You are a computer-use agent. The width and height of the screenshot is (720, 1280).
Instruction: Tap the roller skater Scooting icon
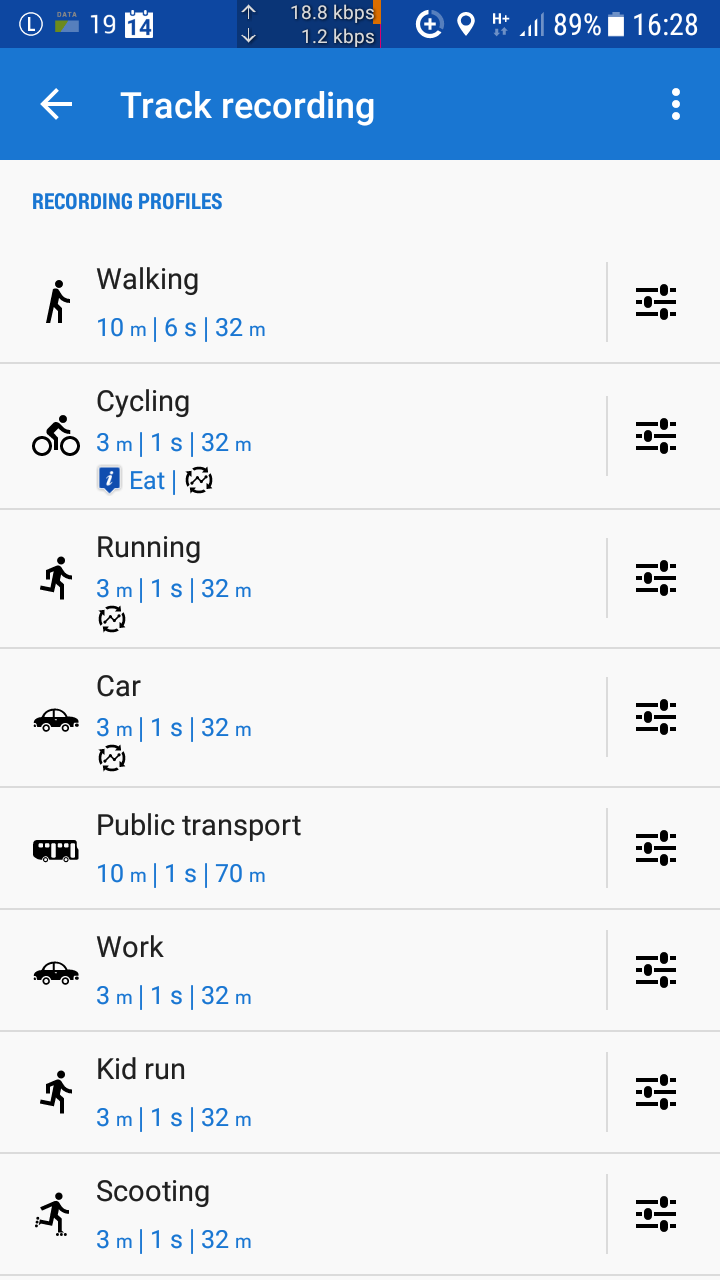tap(53, 1214)
